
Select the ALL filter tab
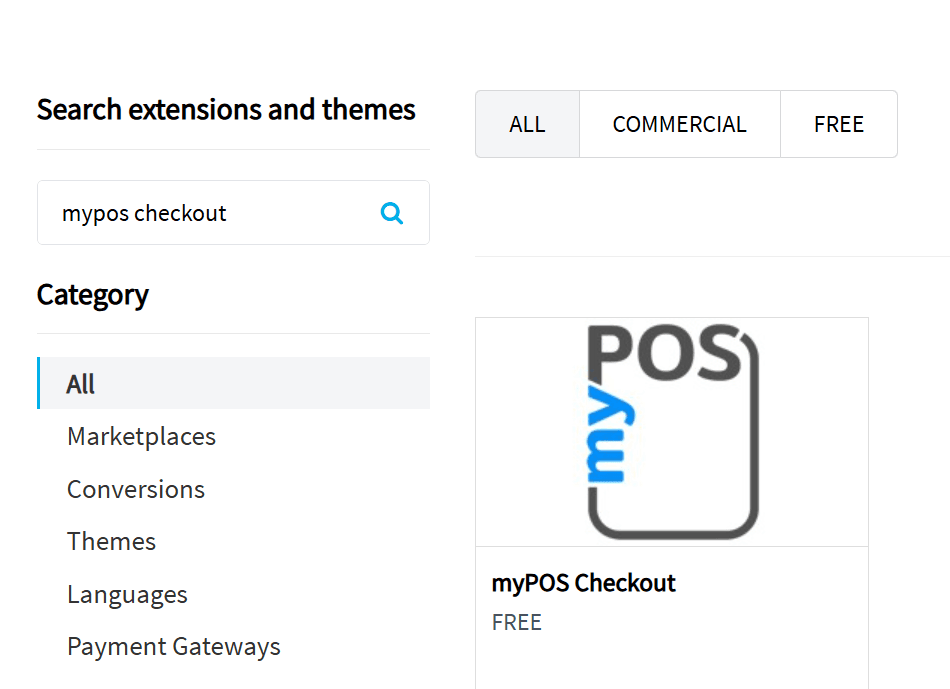[527, 123]
